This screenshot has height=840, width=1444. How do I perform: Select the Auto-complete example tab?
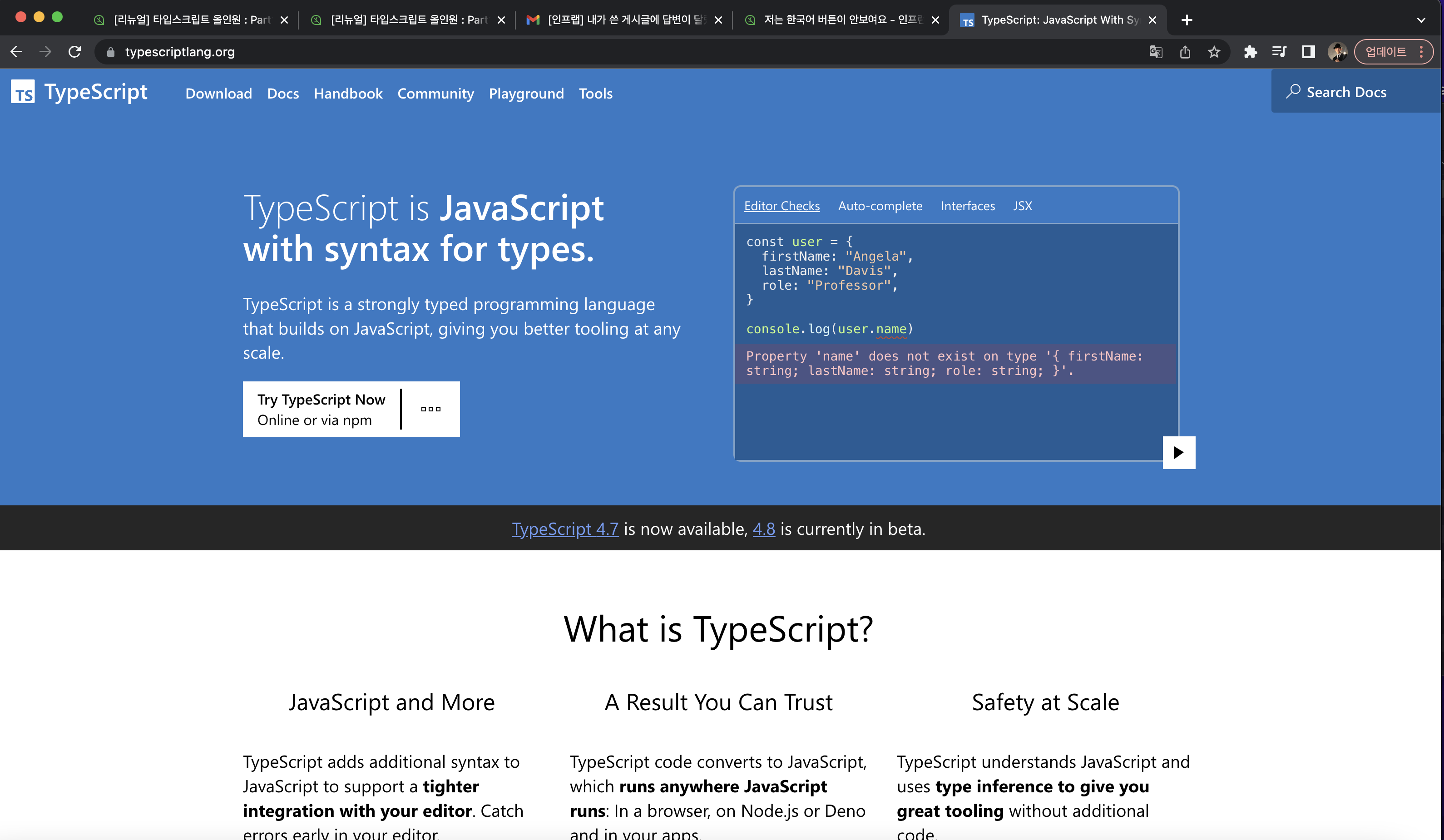880,206
